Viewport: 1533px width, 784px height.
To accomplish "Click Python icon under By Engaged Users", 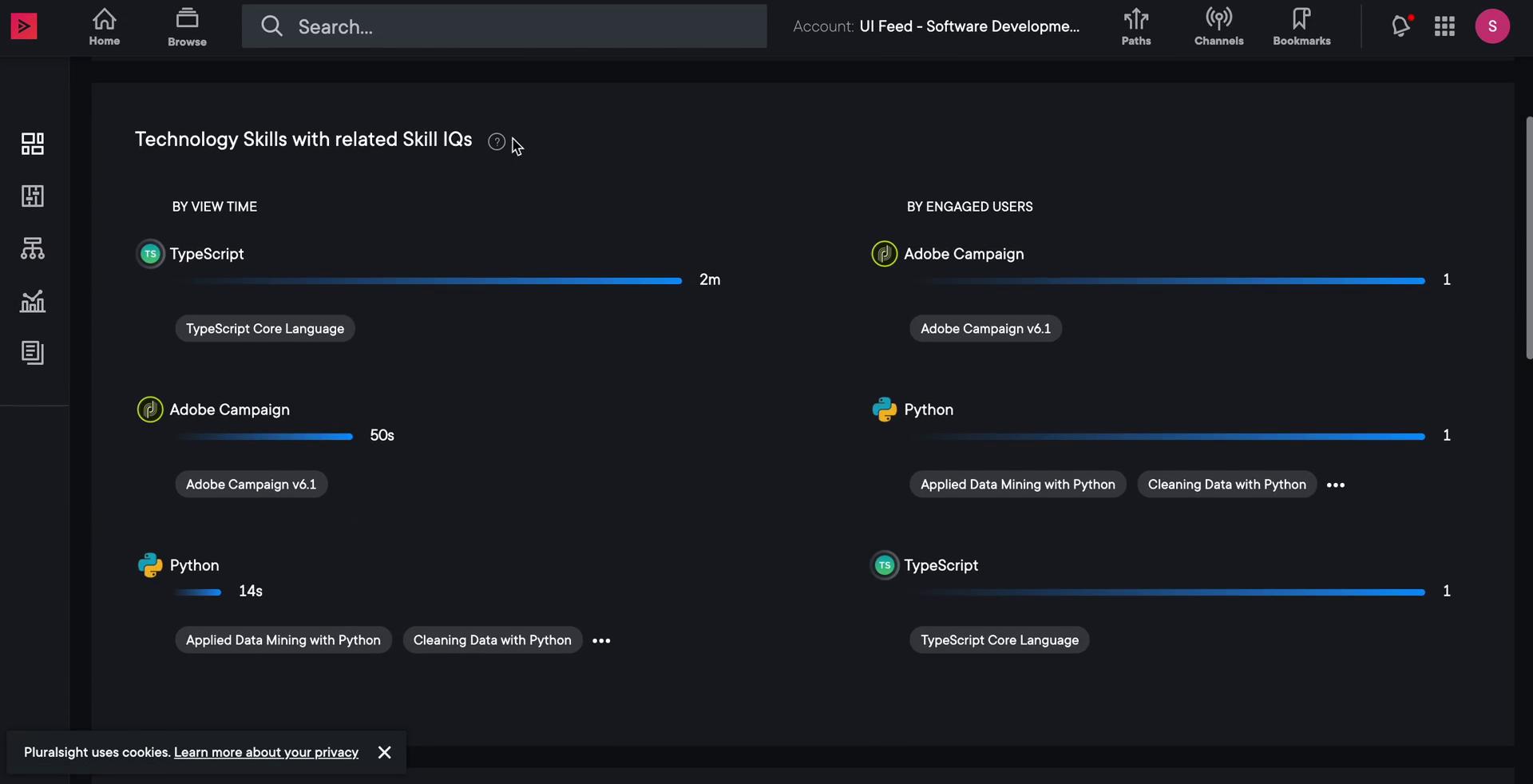I will (885, 410).
